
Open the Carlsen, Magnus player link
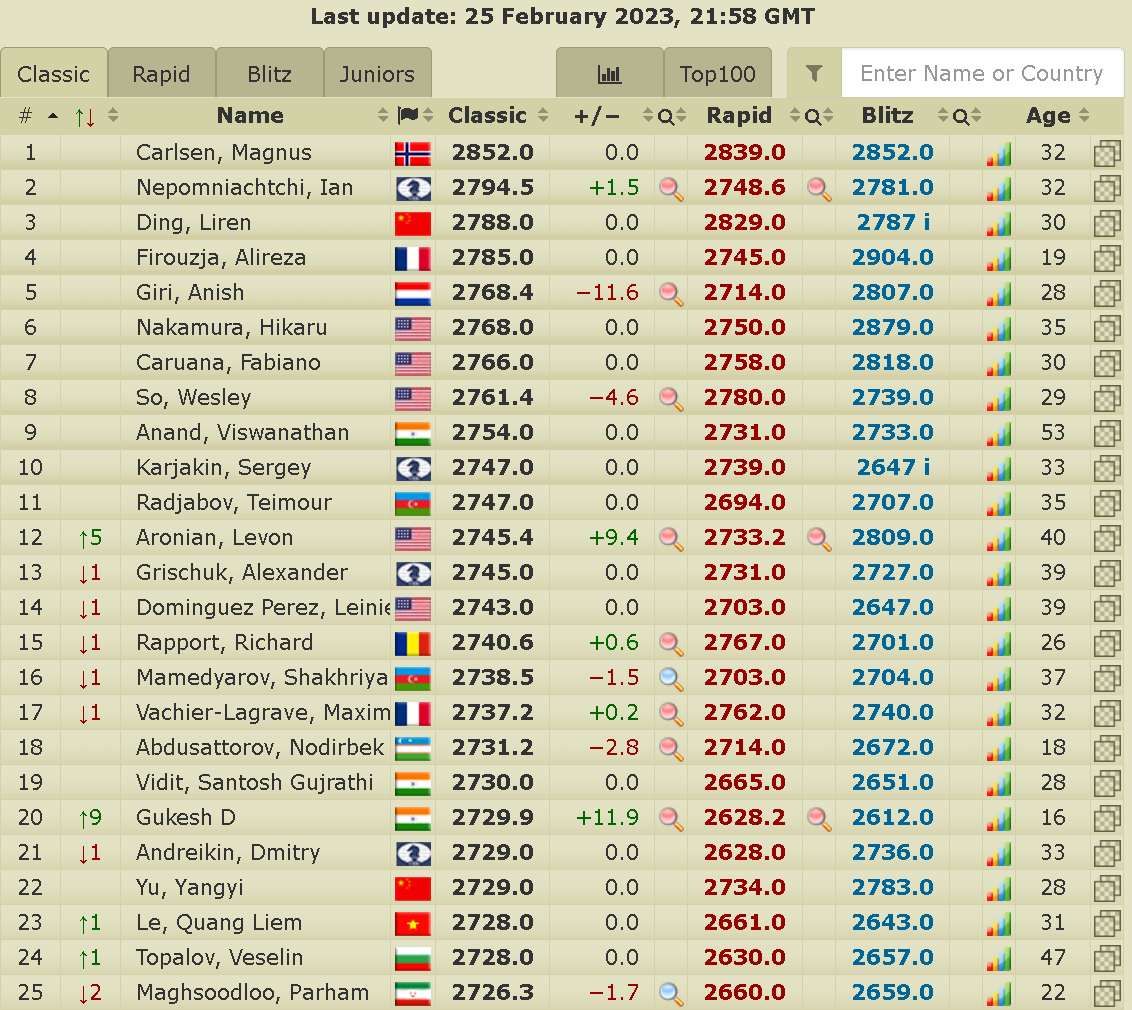224,153
